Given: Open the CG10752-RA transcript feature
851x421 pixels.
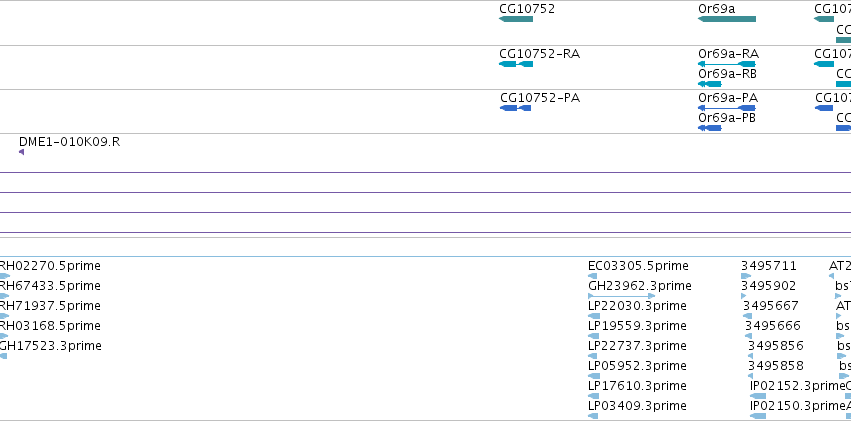Looking at the screenshot, I should click(516, 64).
